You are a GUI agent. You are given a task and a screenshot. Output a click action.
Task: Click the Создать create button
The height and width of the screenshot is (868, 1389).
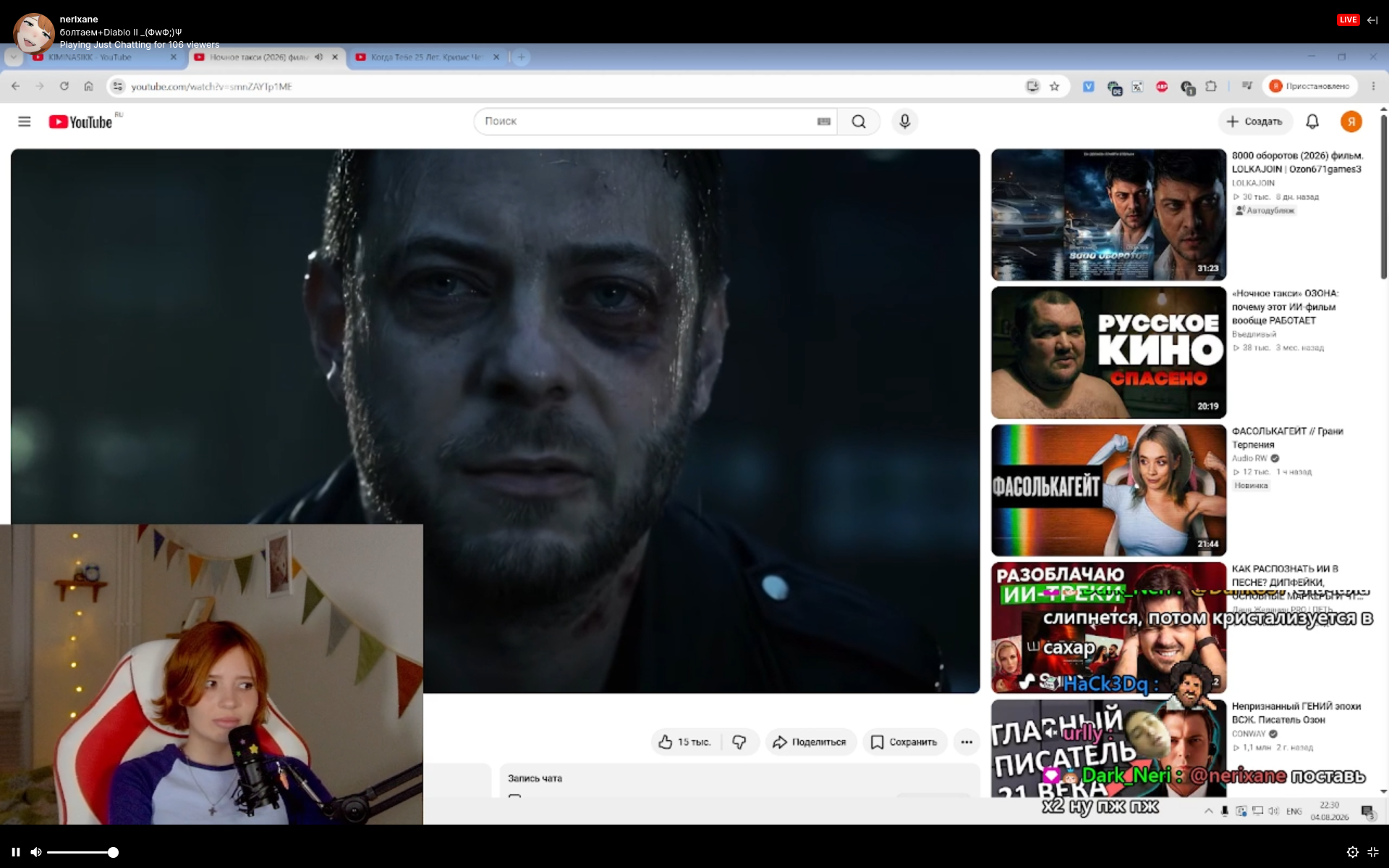[x=1254, y=122]
